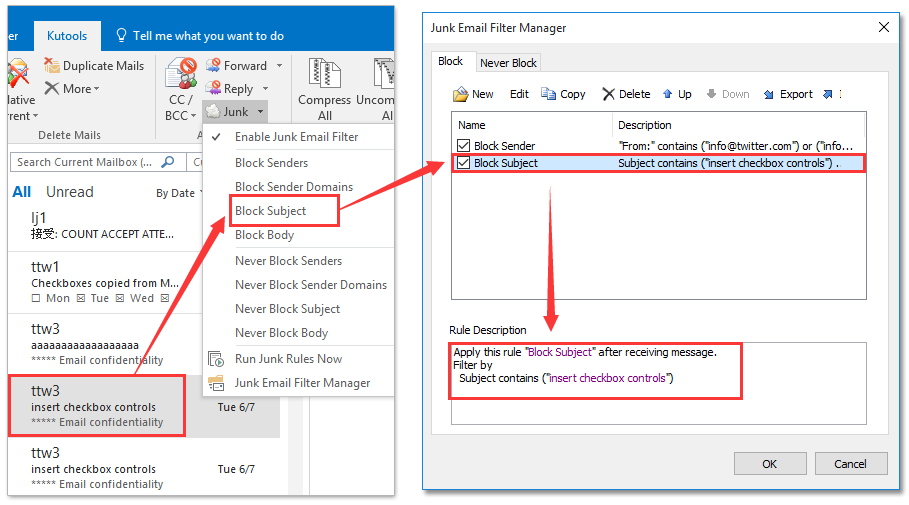Open the Kutools ribbon tab
This screenshot has width=909, height=505.
pos(67,36)
